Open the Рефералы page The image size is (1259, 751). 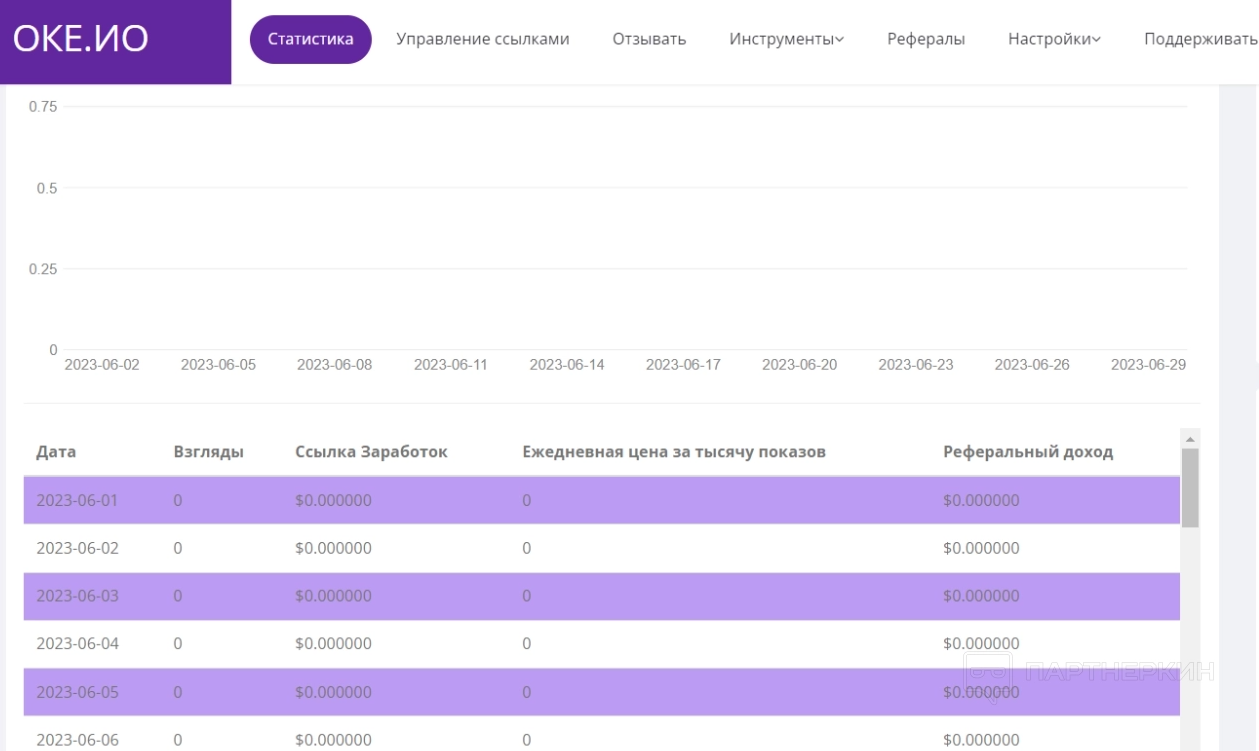(x=926, y=40)
